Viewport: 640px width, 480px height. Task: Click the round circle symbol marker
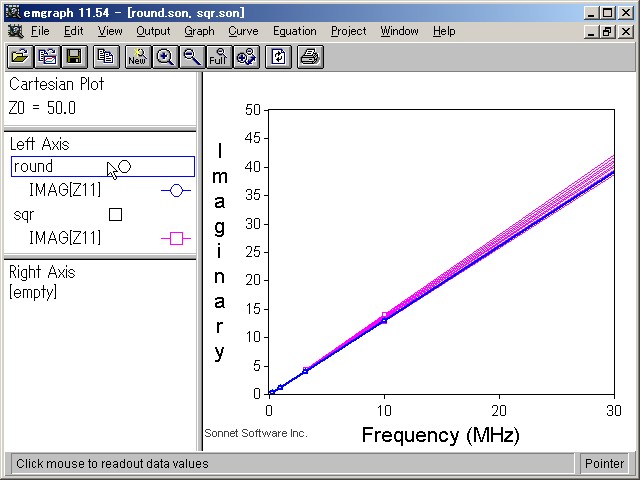pos(124,167)
